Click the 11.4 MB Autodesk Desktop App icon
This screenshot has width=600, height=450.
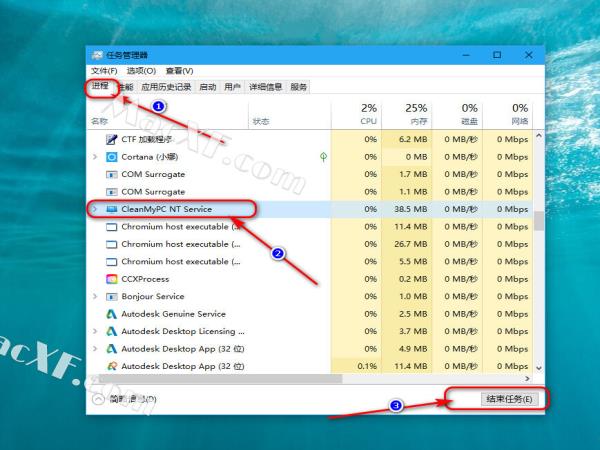111,366
